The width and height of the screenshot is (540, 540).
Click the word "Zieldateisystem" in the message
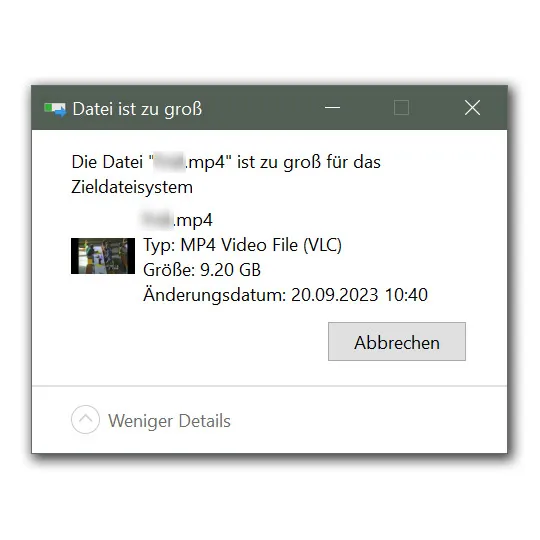[x=132, y=187]
